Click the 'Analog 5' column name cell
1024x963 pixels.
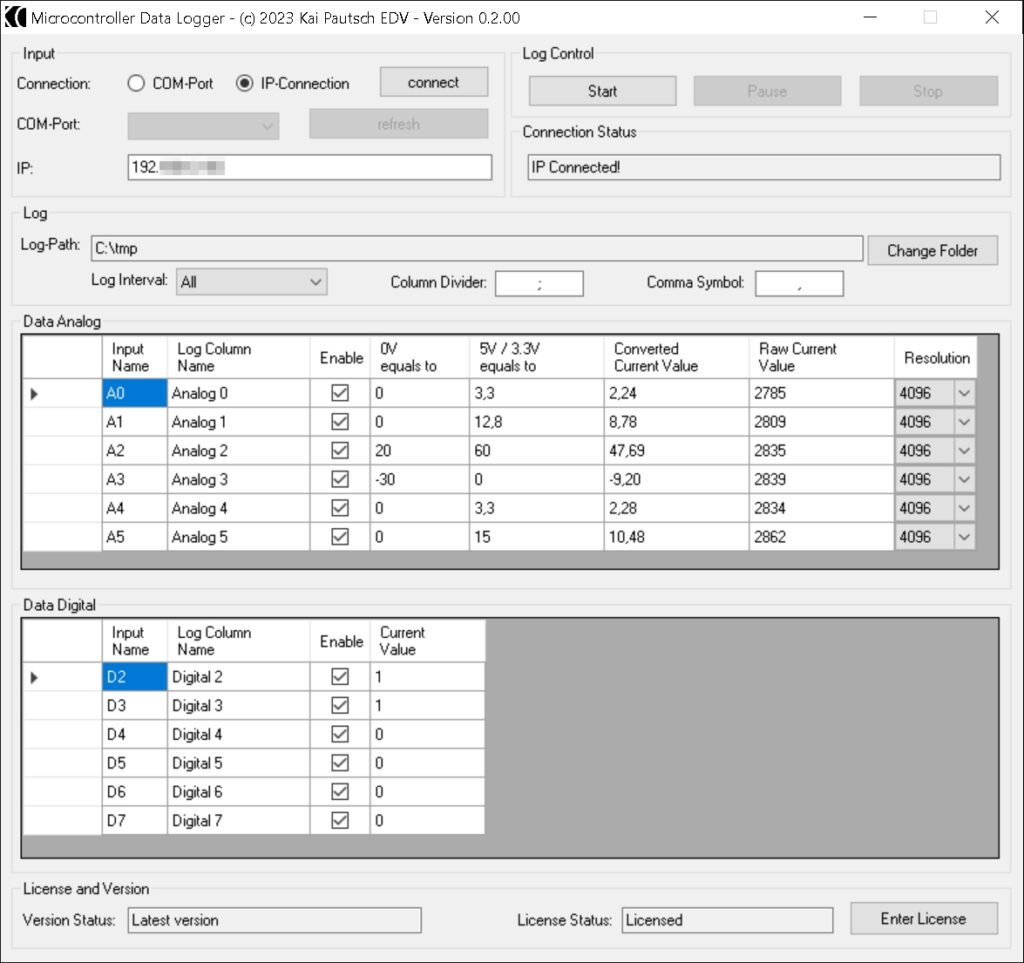238,537
